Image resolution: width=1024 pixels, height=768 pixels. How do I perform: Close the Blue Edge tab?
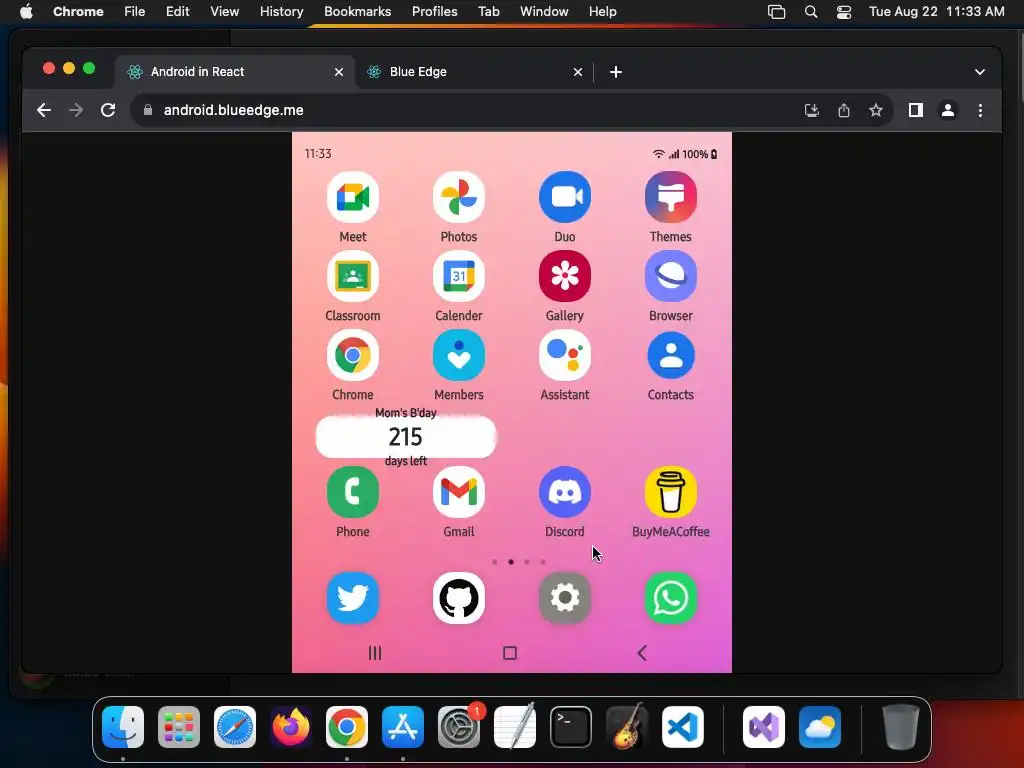tap(577, 72)
